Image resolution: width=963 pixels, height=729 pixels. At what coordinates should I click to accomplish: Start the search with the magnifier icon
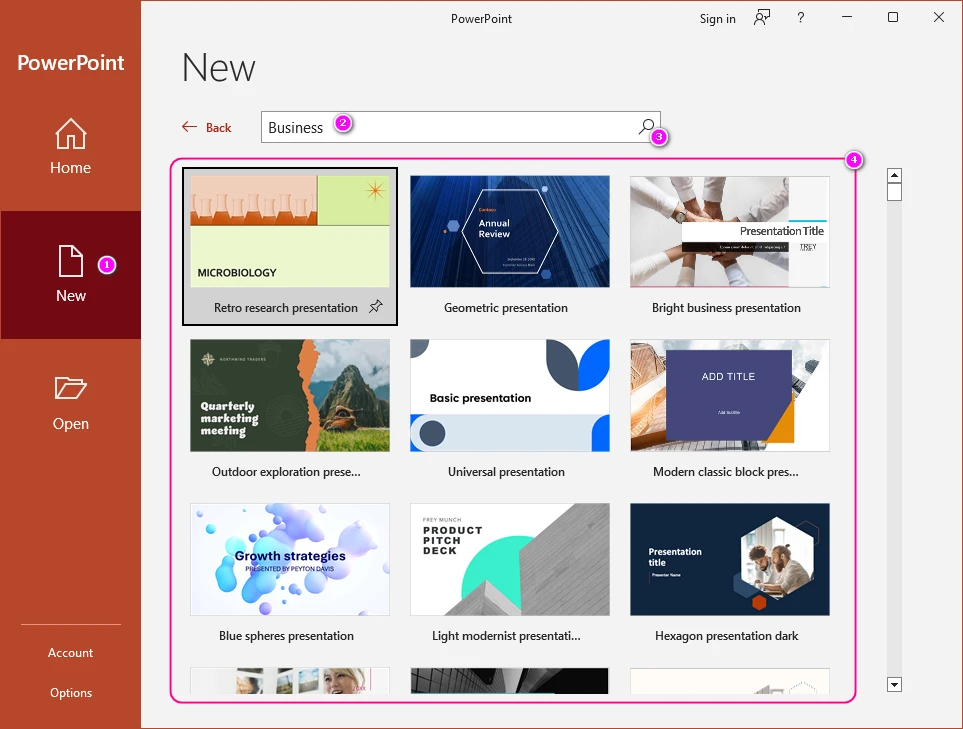point(646,125)
